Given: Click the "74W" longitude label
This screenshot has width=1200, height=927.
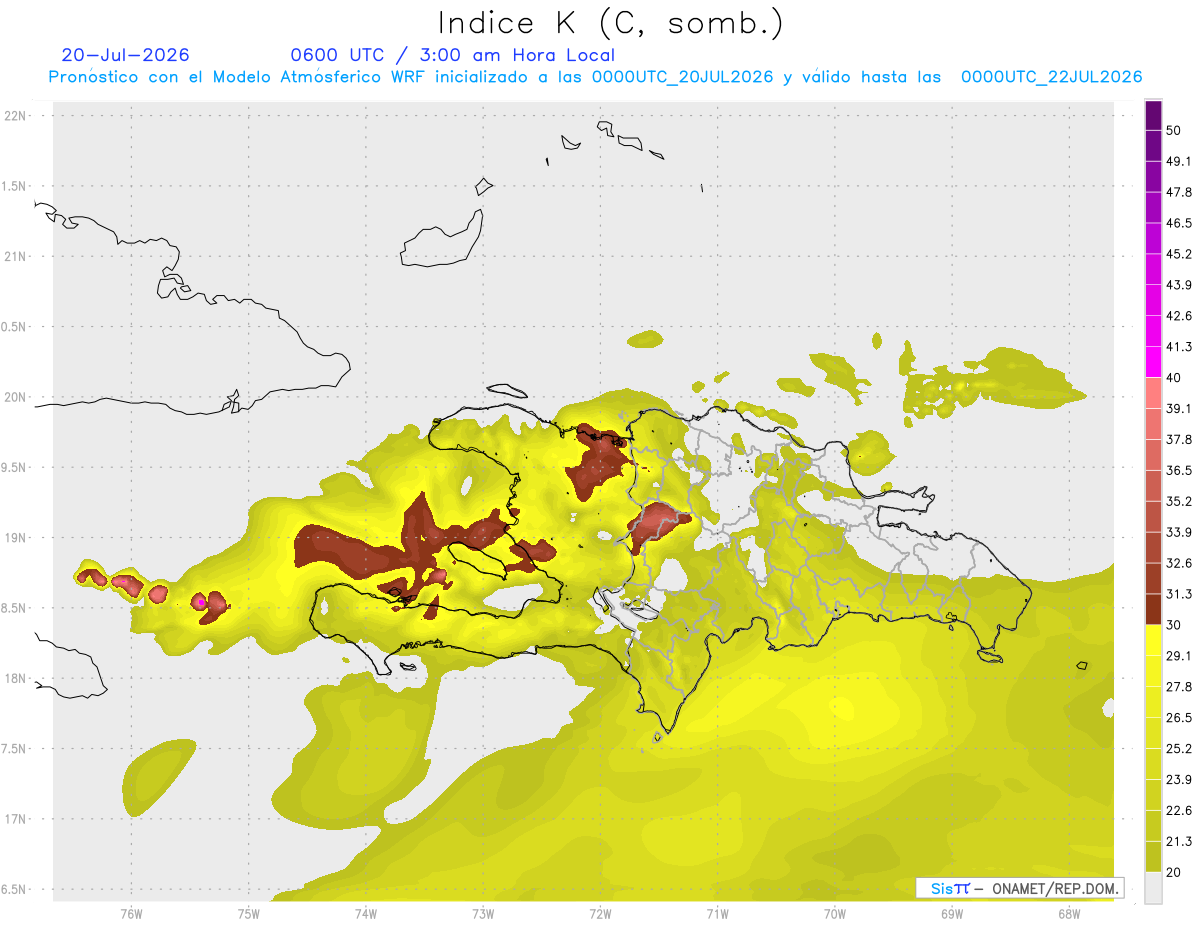Looking at the screenshot, I should click(x=366, y=914).
